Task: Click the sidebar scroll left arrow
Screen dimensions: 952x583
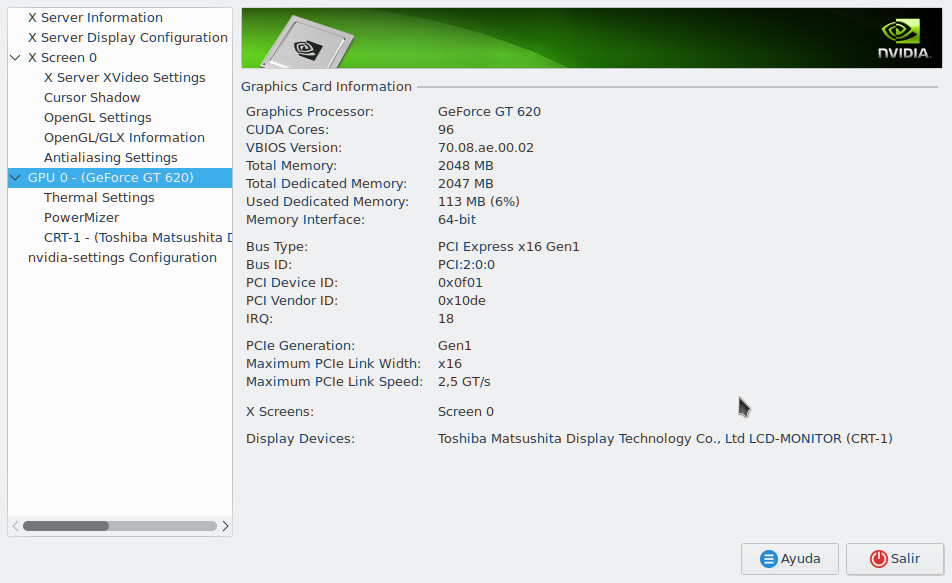Action: coord(15,526)
